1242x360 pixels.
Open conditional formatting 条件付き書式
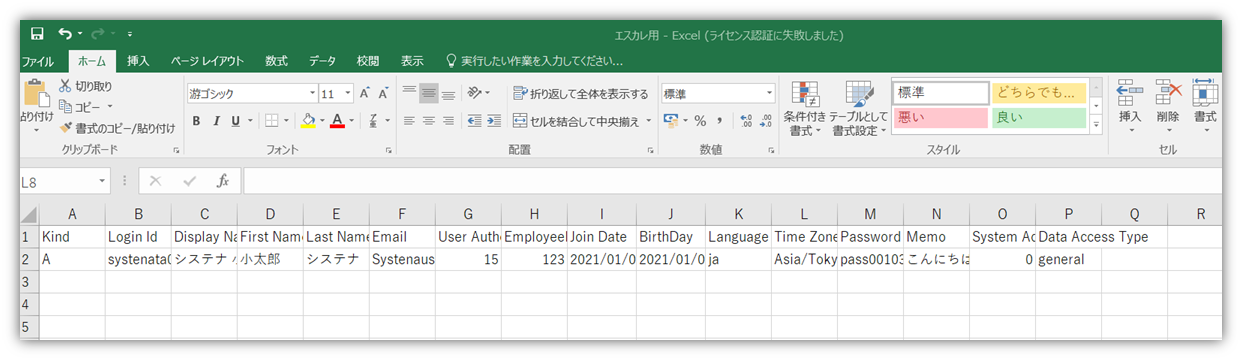click(805, 109)
